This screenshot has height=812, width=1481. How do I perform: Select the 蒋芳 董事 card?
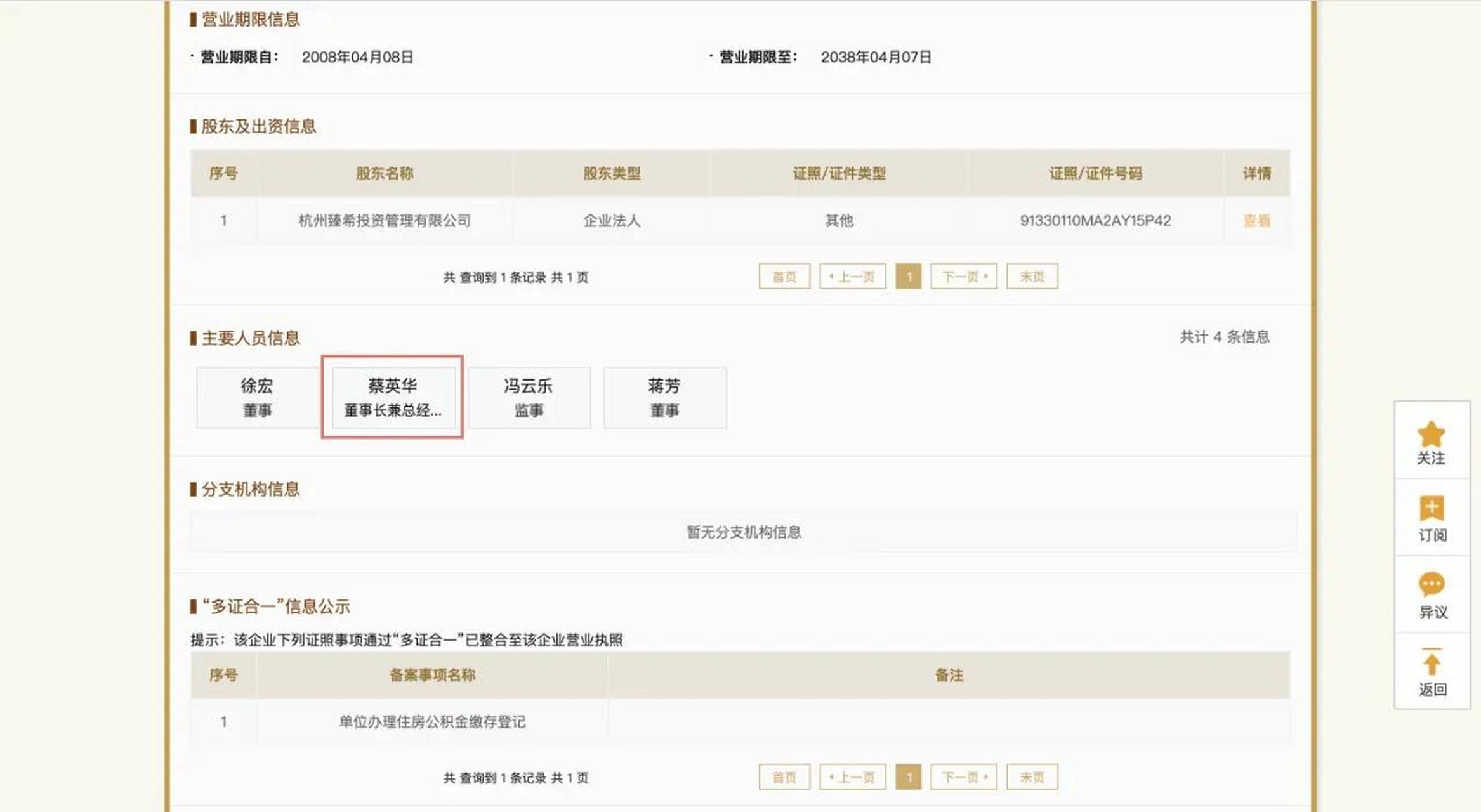click(665, 397)
